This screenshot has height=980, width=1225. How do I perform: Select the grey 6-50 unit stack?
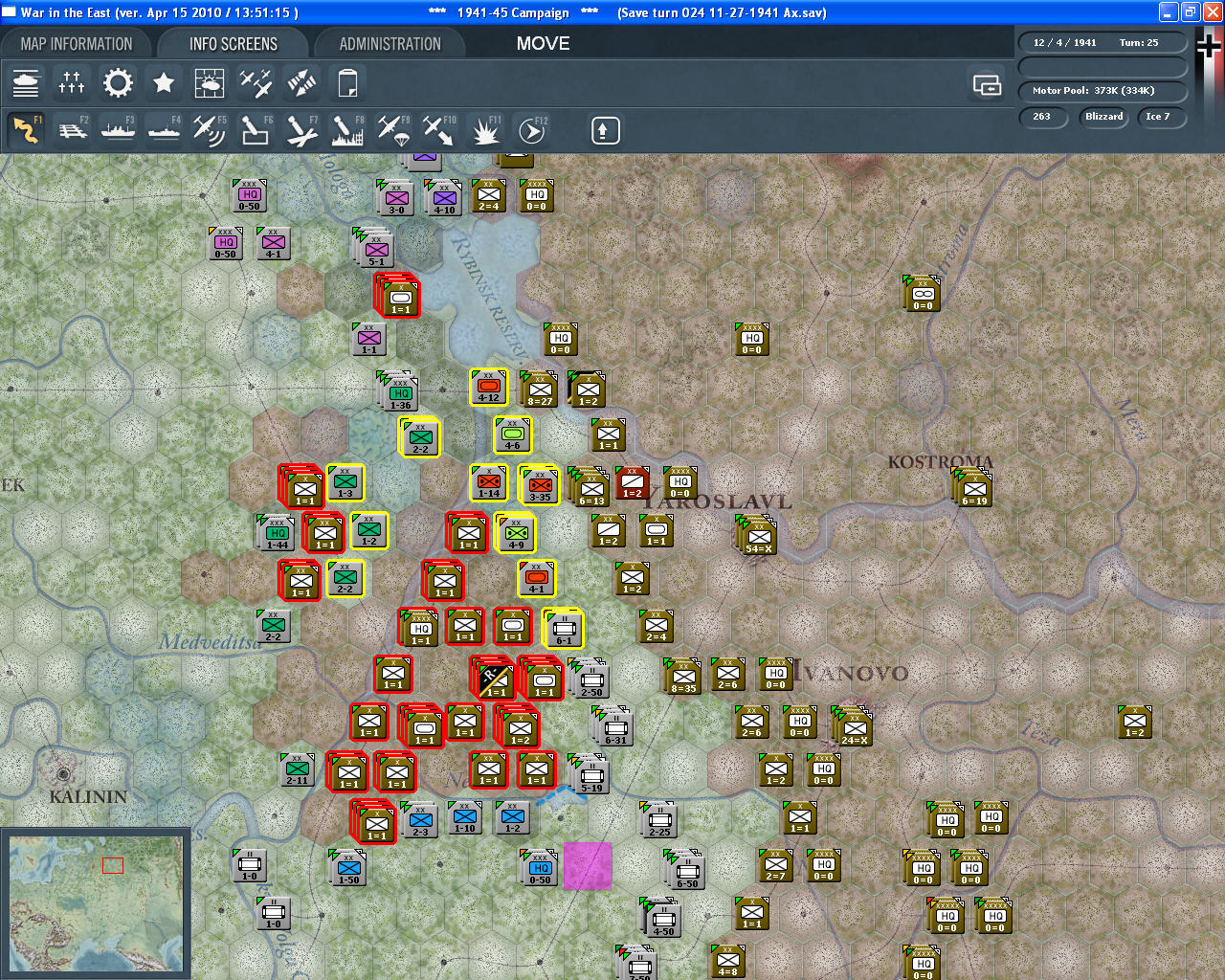tap(685, 870)
